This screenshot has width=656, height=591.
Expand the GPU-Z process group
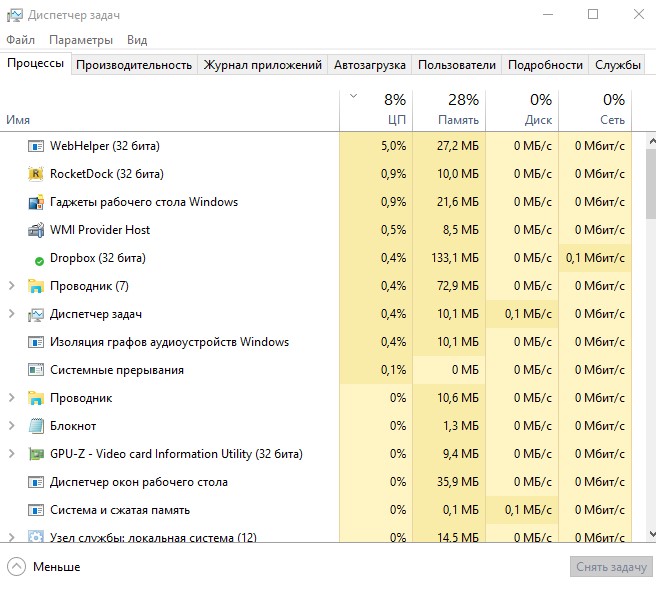click(x=12, y=454)
